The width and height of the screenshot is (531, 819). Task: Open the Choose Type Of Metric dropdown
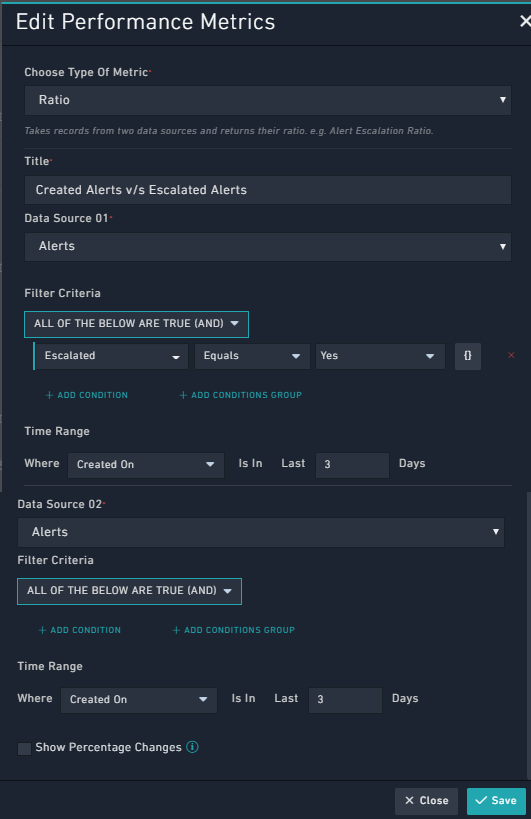[x=267, y=100]
